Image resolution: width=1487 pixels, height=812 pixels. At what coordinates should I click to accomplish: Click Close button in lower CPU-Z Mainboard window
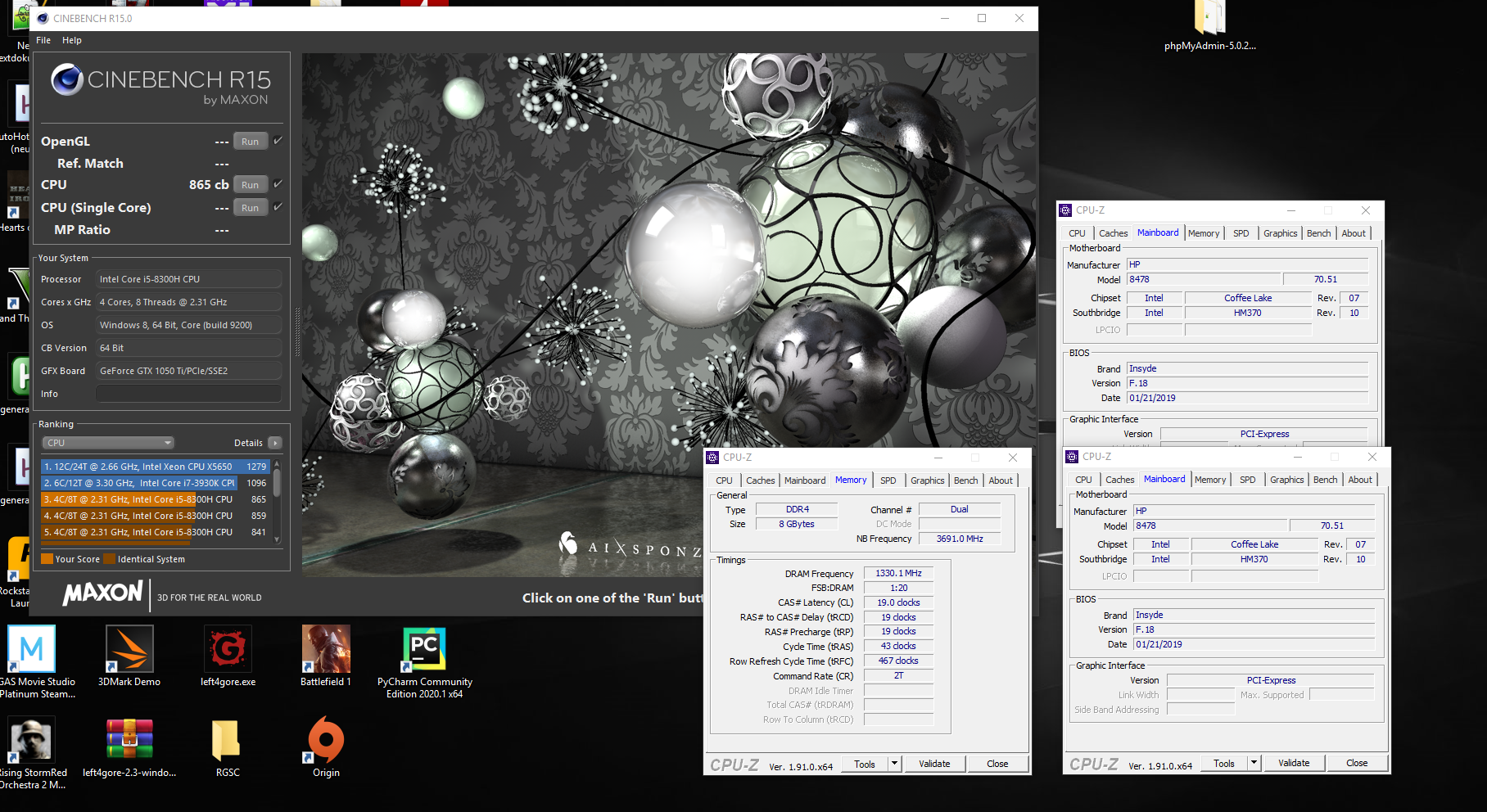pos(1357,763)
